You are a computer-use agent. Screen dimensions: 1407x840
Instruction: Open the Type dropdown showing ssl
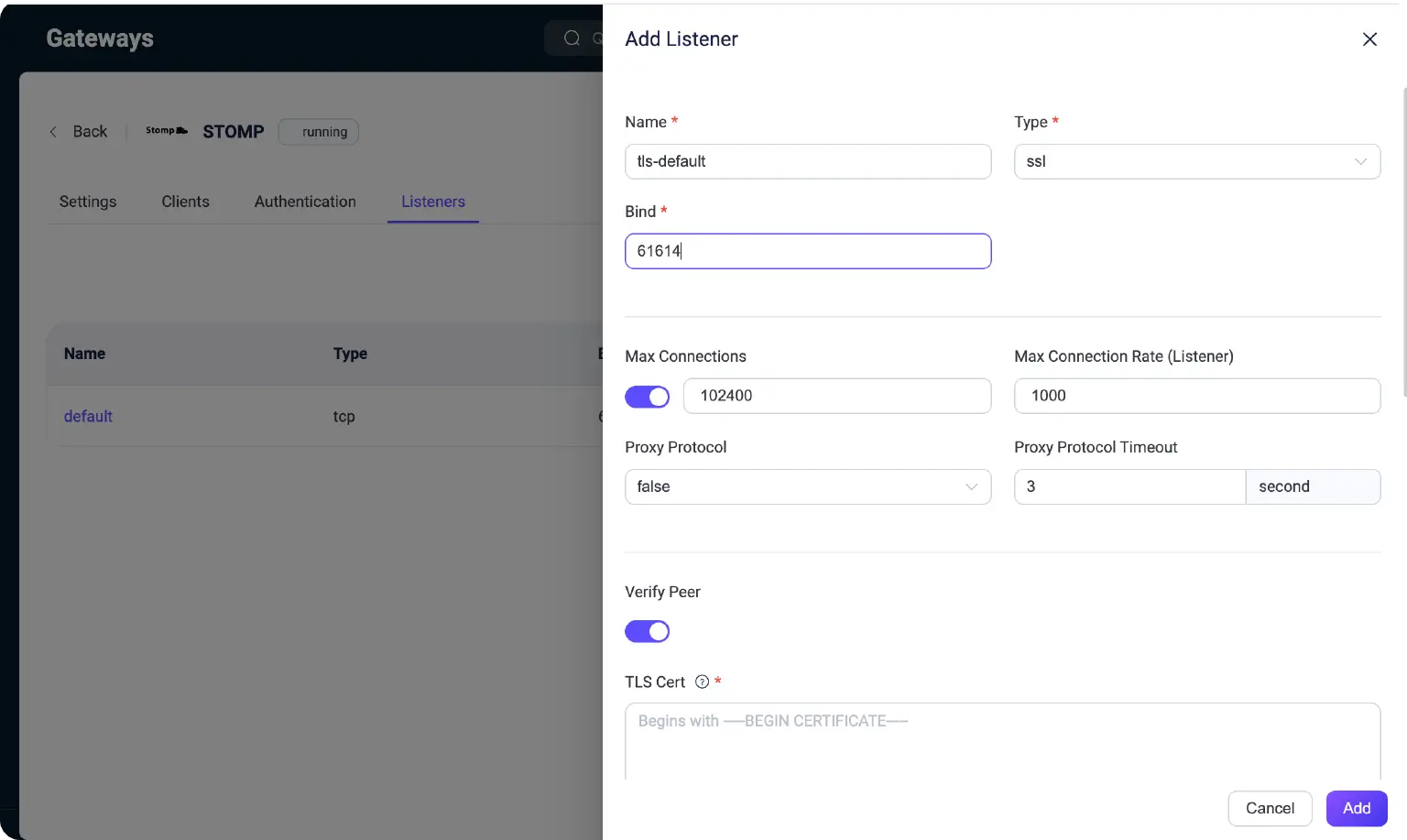(1196, 162)
